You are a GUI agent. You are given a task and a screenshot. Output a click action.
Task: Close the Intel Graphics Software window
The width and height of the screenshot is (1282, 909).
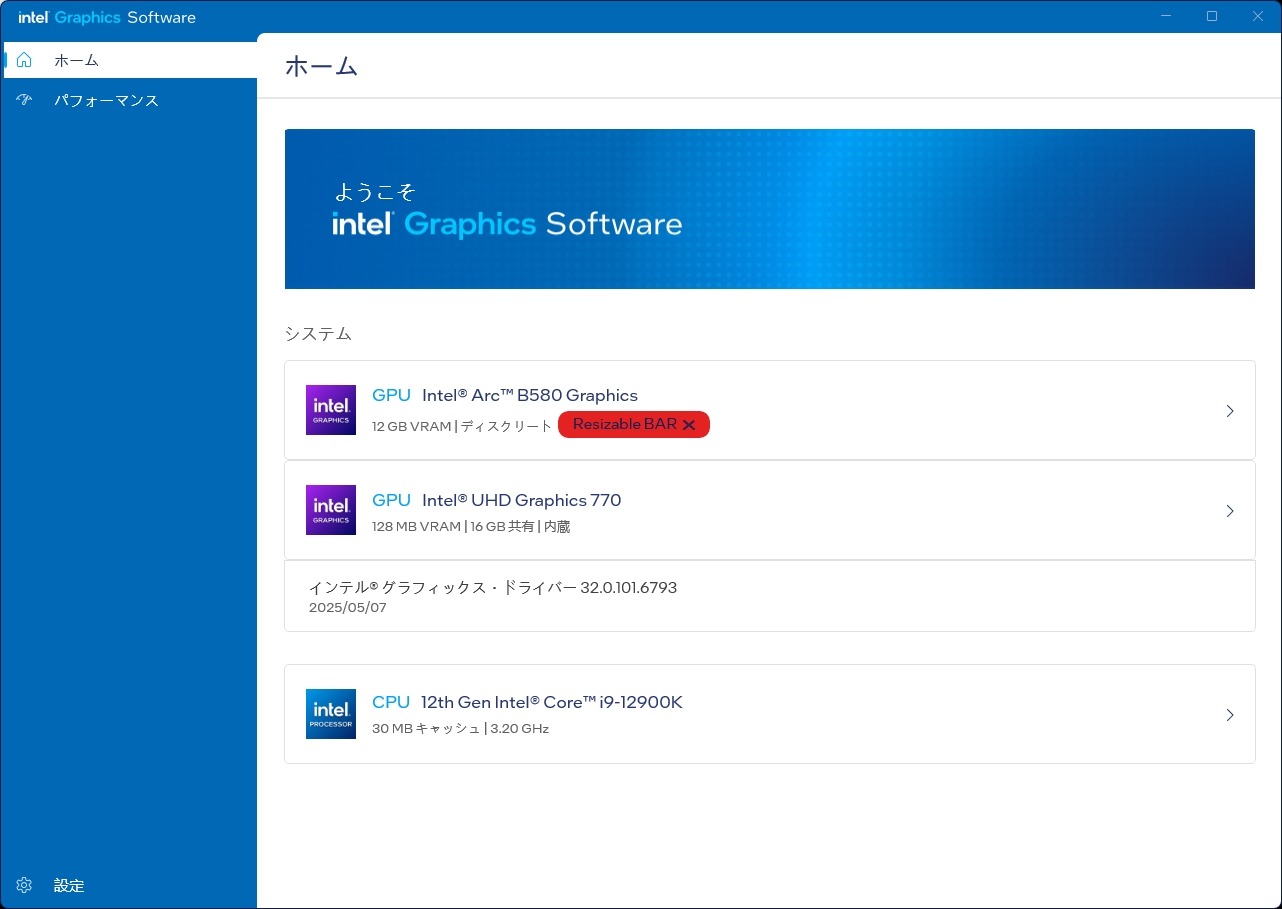click(1258, 16)
